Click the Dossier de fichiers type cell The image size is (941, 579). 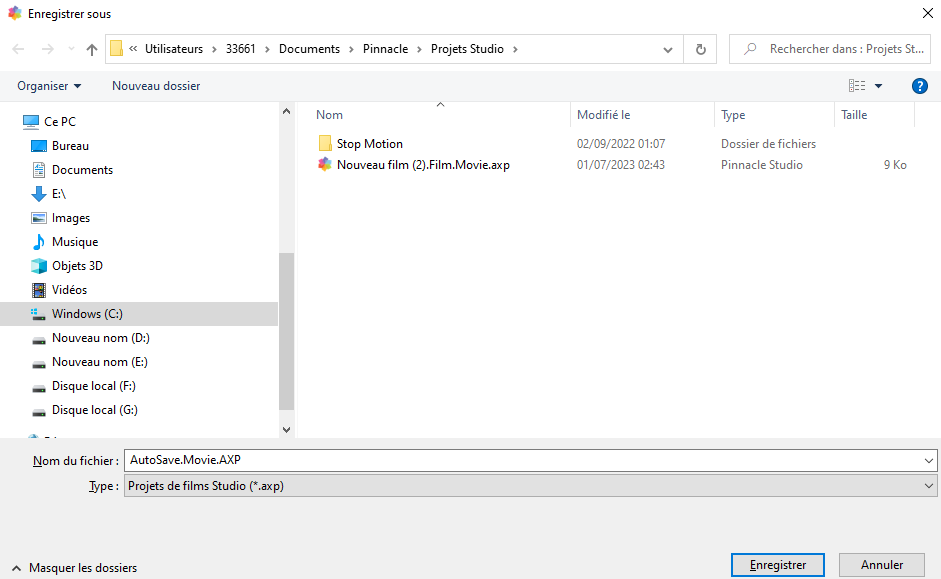point(768,144)
